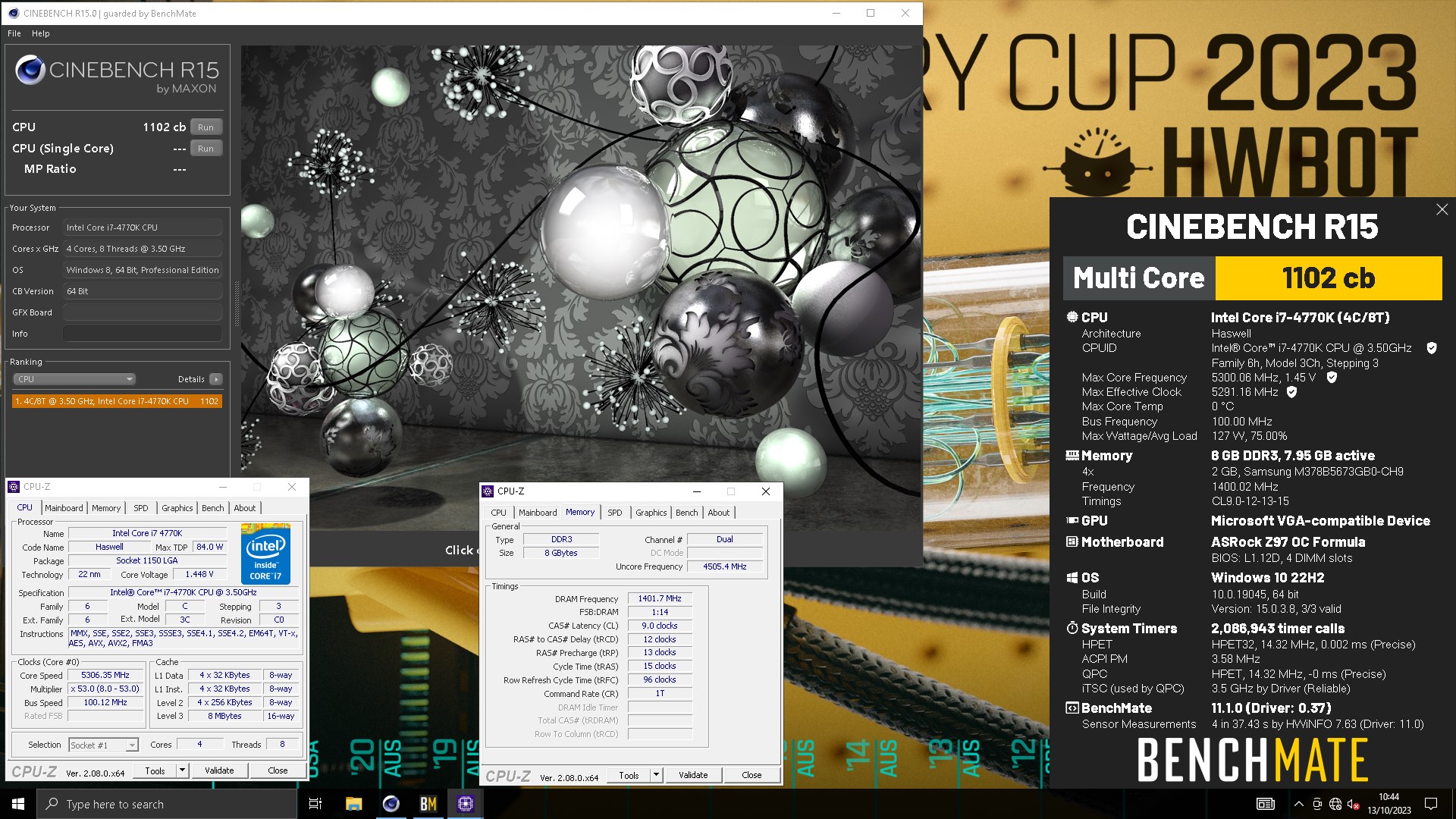Close the BenchMate result overlay
Screen dimensions: 1456x819
1442,209
